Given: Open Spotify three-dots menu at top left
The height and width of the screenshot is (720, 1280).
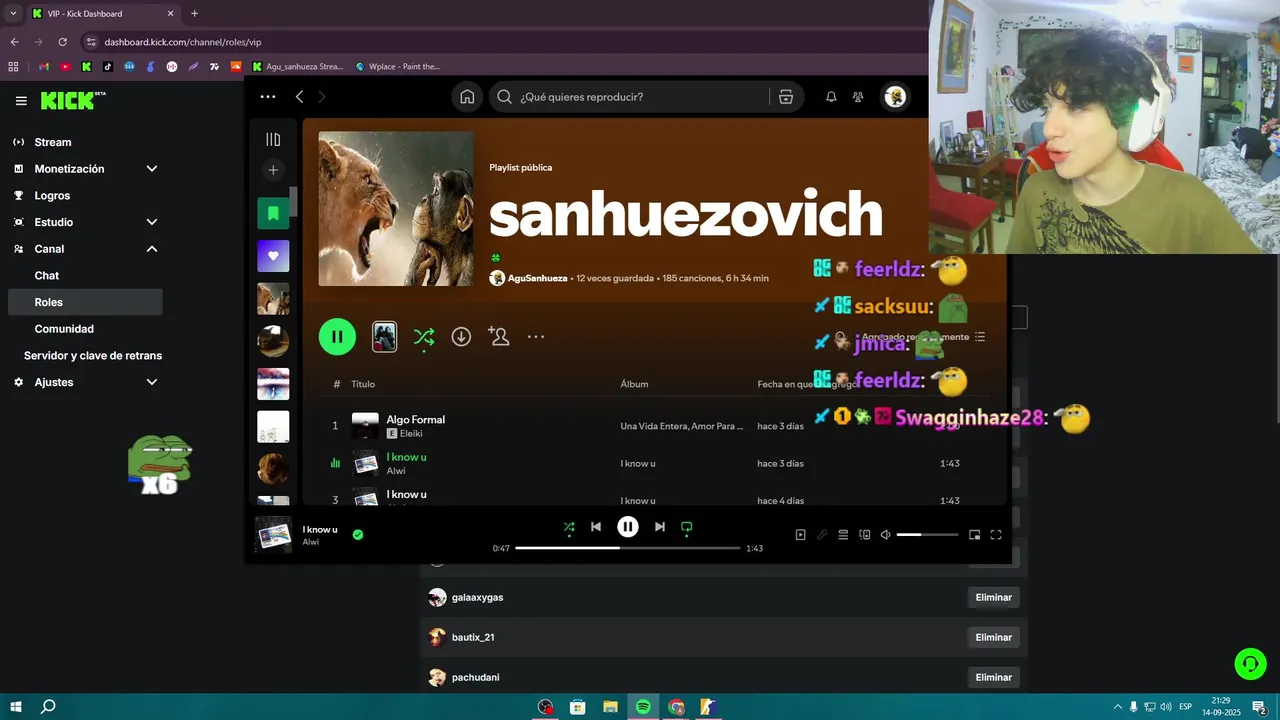Looking at the screenshot, I should pos(268,97).
